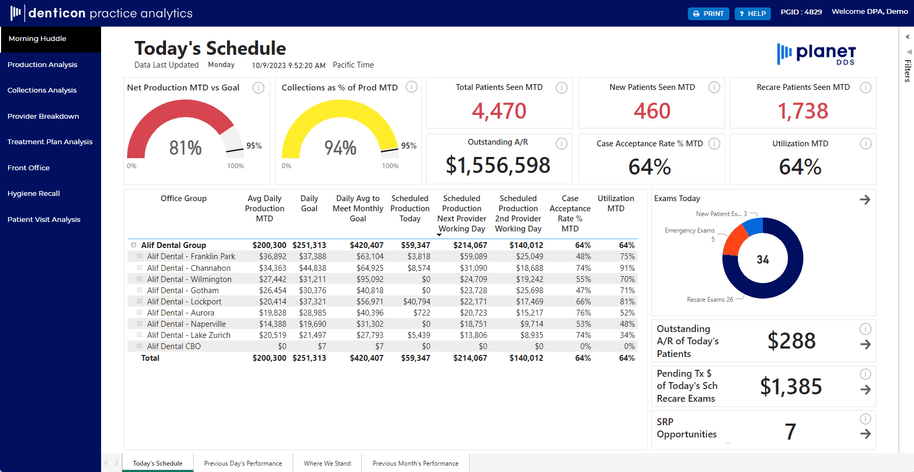Collapse the Alif Dental Group row
Image resolution: width=914 pixels, height=472 pixels.
point(133,245)
